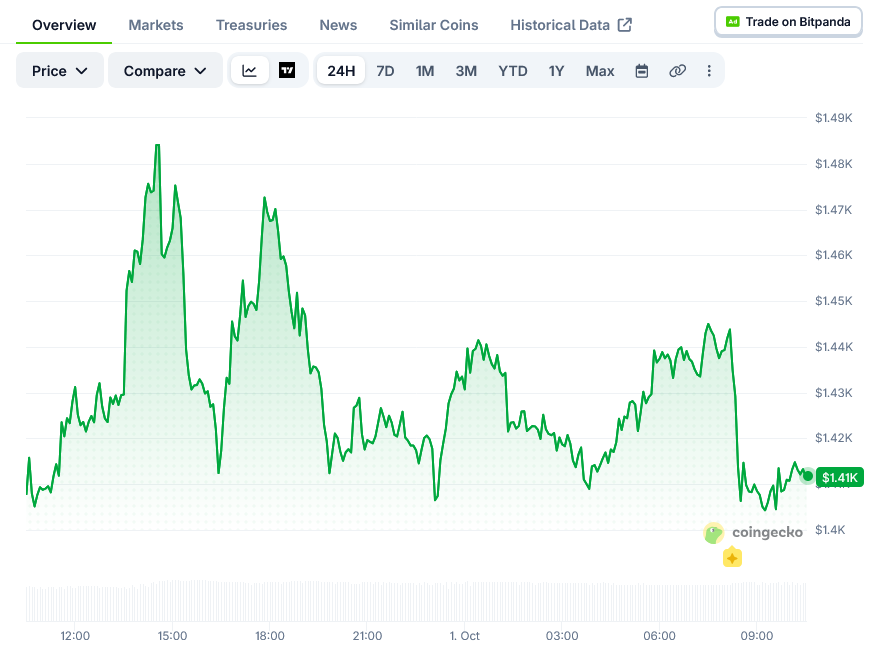Image resolution: width=869 pixels, height=648 pixels.
Task: Click the yellow sparkle icon under coingecko
Action: click(732, 558)
